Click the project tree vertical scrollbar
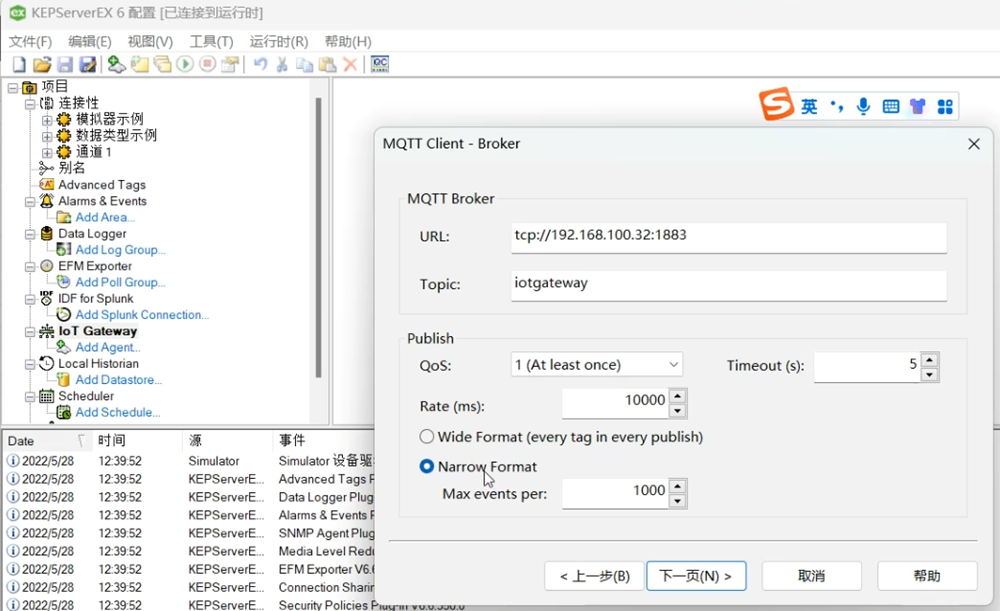The width and height of the screenshot is (1000, 611). [318, 237]
